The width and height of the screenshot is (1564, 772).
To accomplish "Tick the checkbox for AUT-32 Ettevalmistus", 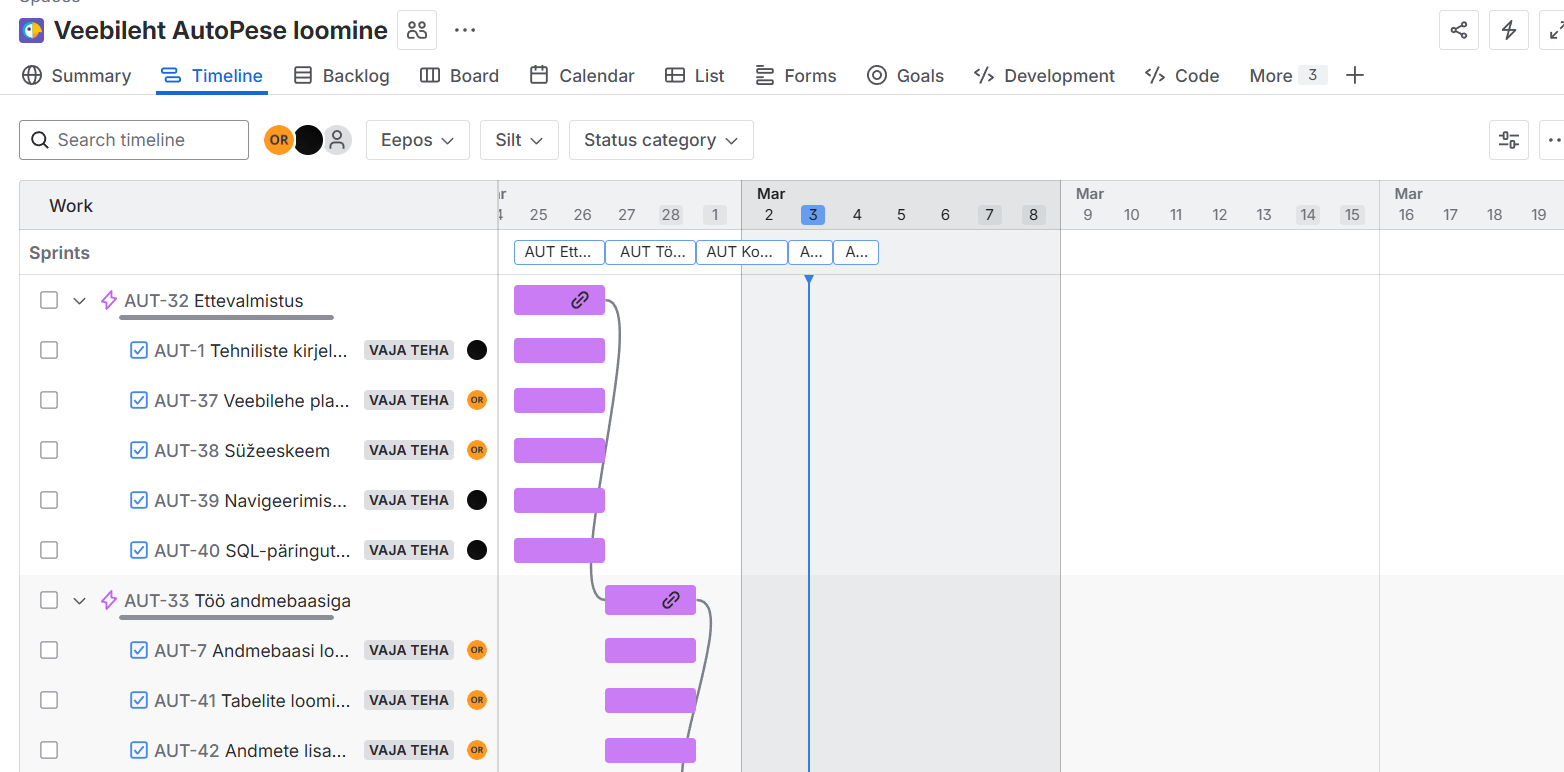I will point(49,300).
